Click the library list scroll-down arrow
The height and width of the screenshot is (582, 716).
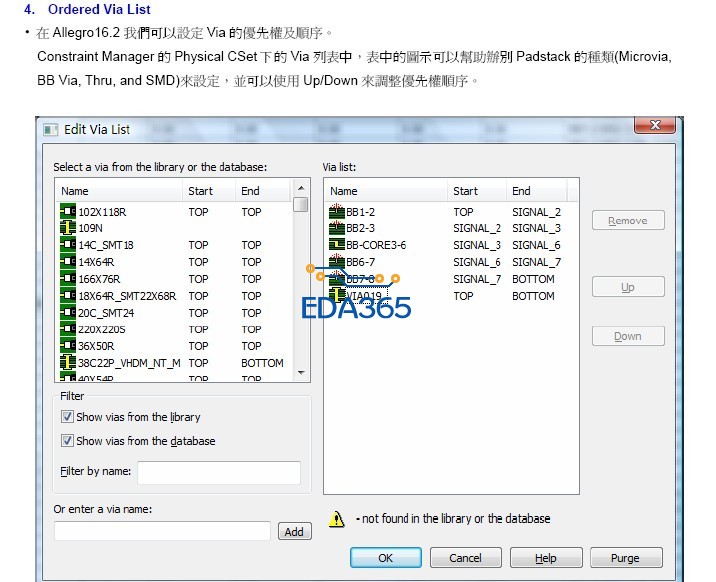click(301, 373)
